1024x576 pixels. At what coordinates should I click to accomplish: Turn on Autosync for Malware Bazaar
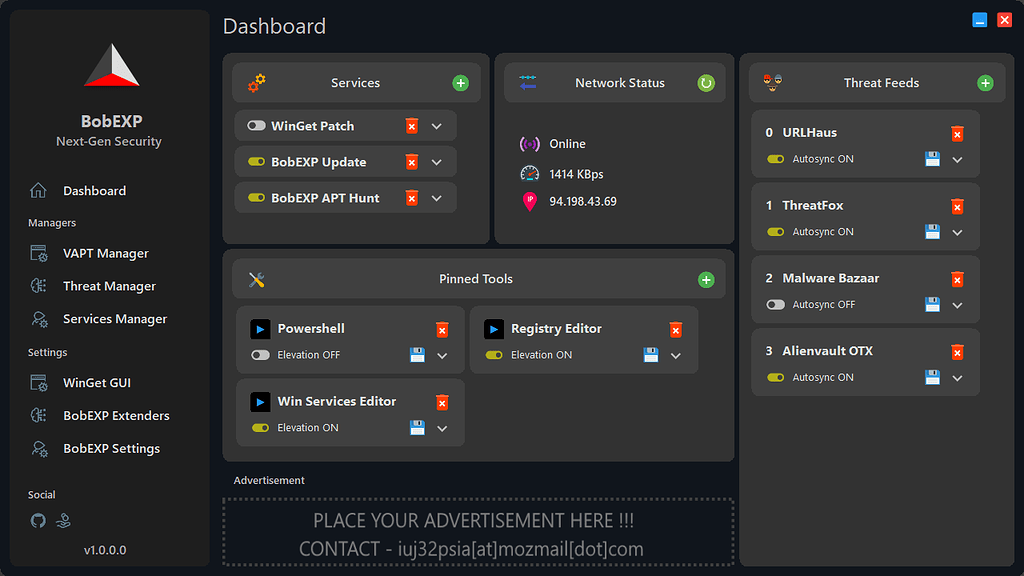(x=775, y=304)
